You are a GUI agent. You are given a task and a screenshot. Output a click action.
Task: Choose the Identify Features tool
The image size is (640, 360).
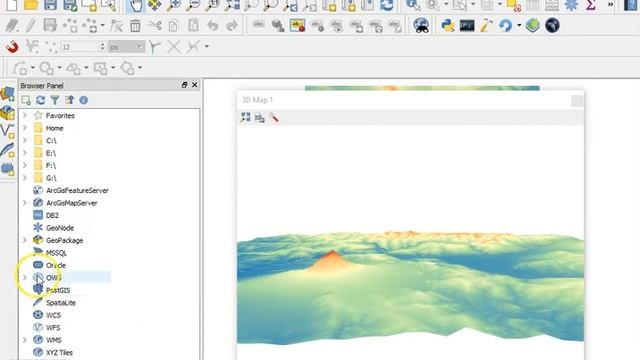click(413, 5)
